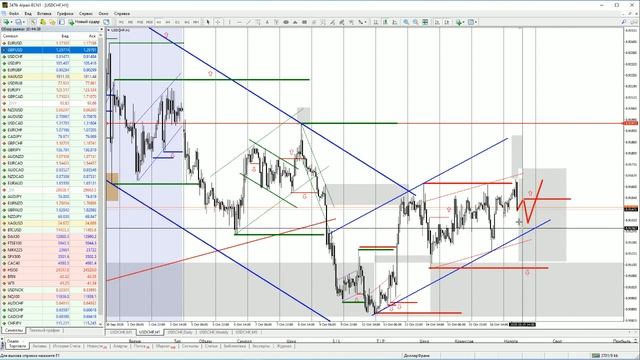The image size is (640, 360).
Task: Open the История Счета terminal tab
Action: (67, 346)
